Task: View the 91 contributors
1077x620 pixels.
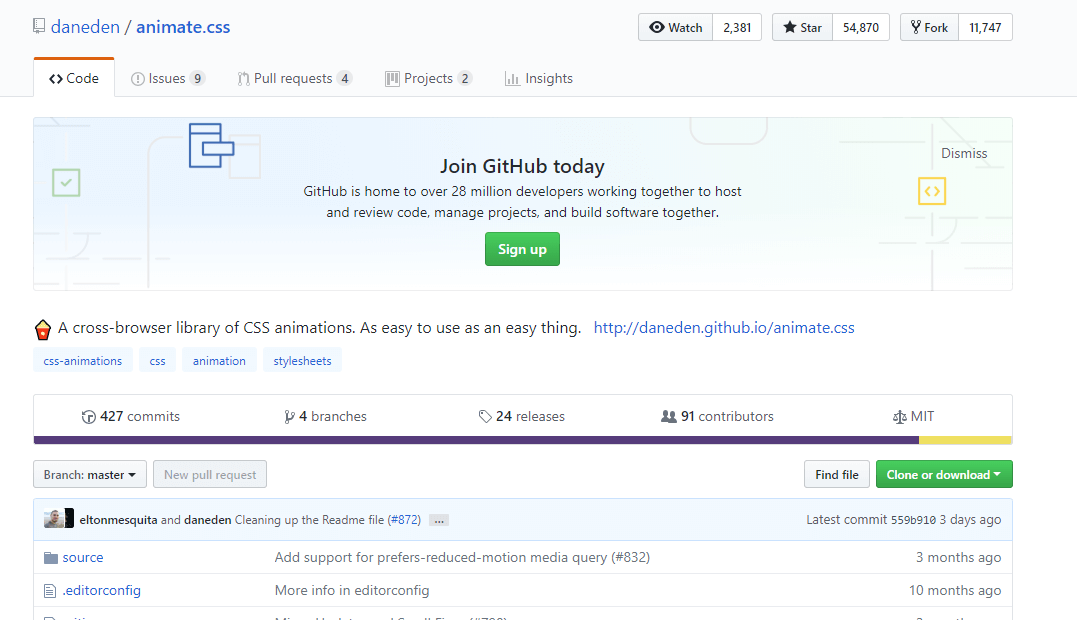Action: (717, 416)
